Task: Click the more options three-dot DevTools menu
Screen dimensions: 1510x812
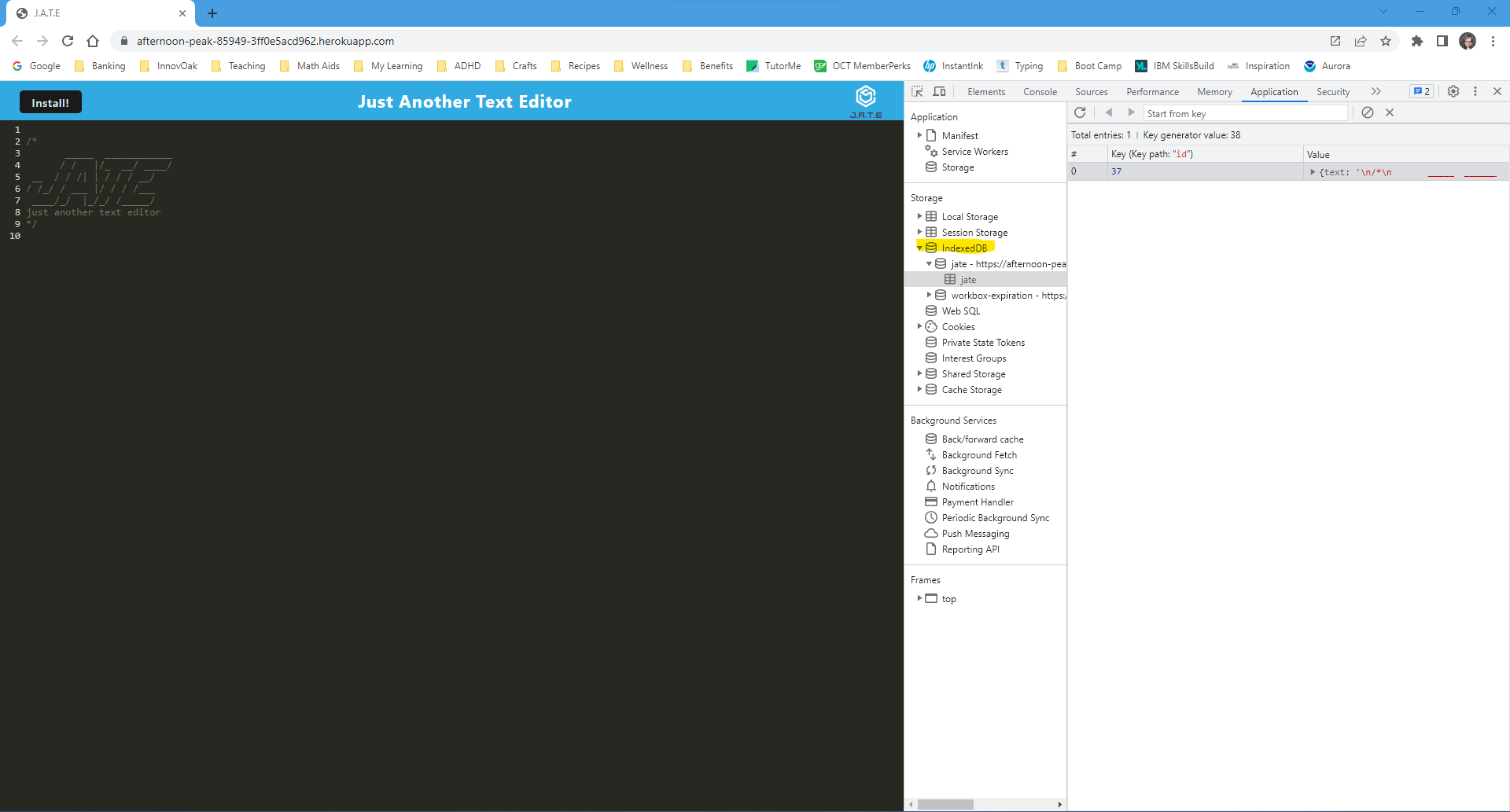Action: (x=1475, y=91)
